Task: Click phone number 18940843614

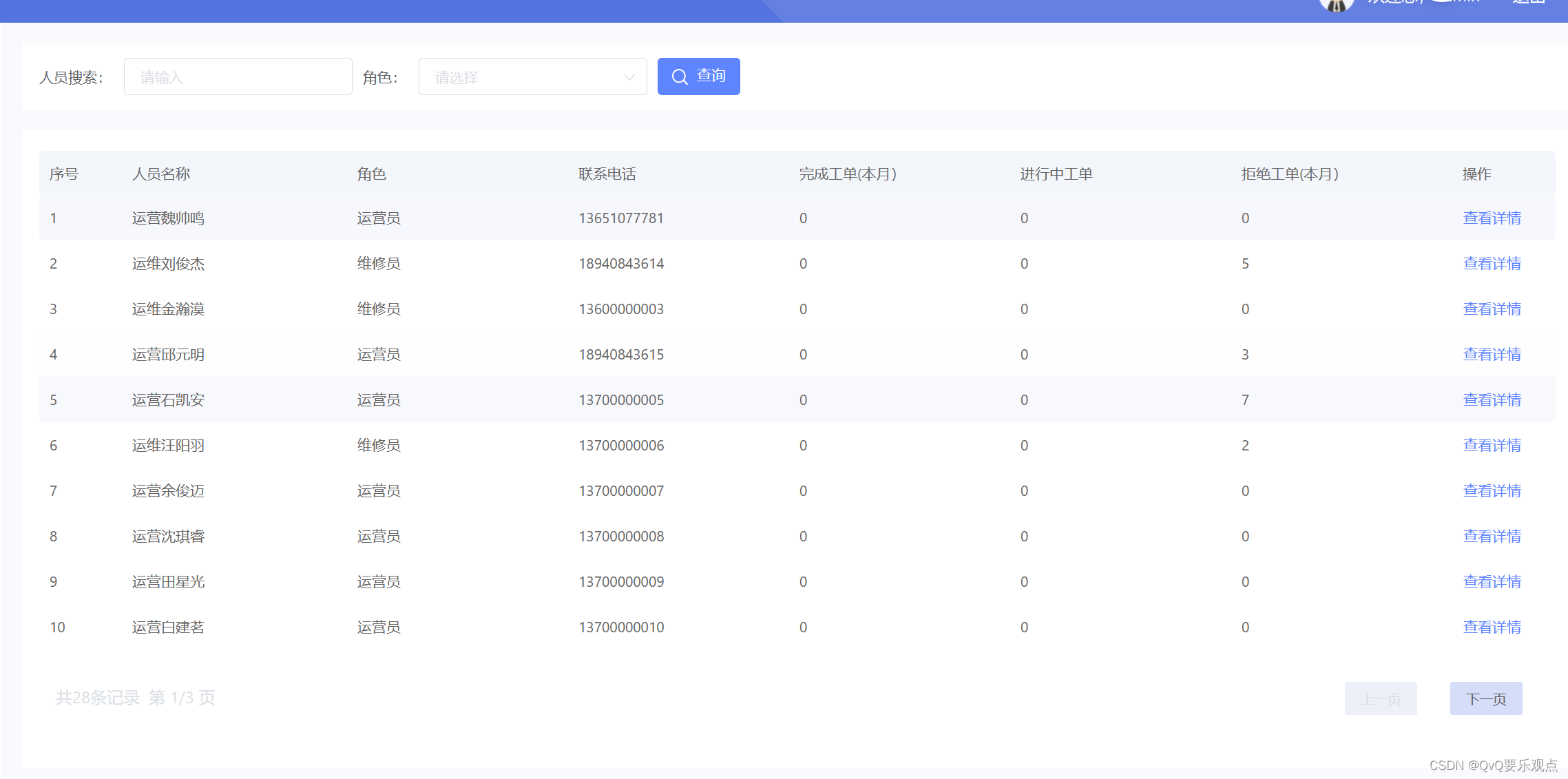Action: 621,264
